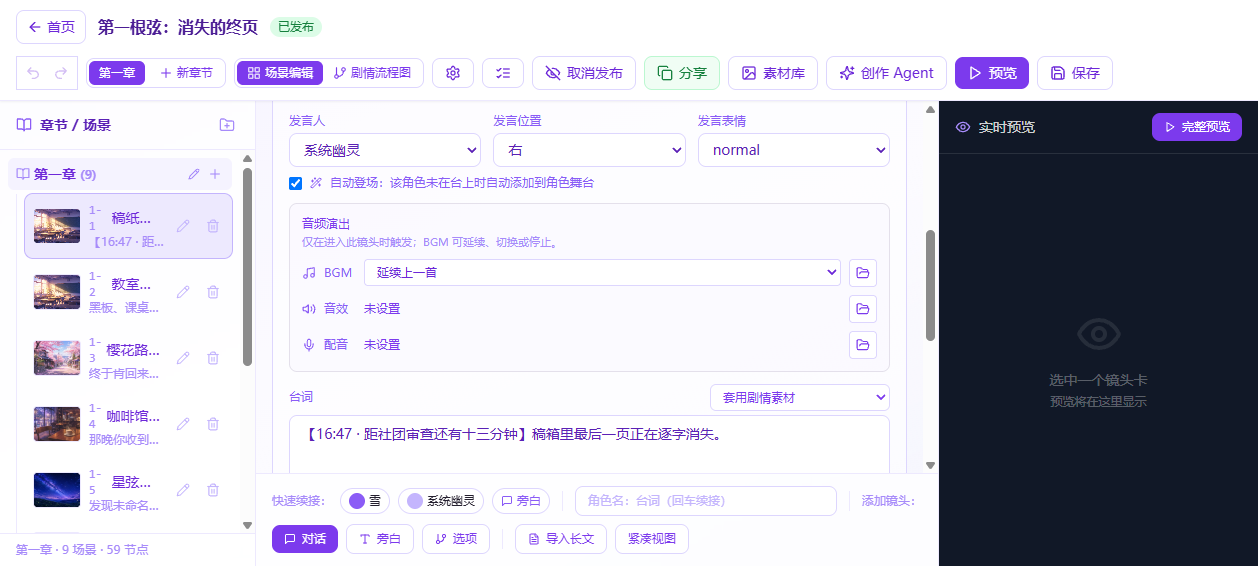Screen dimensions: 1258x566
Task: Switch to 紧凑视图
Action: [x=652, y=539]
